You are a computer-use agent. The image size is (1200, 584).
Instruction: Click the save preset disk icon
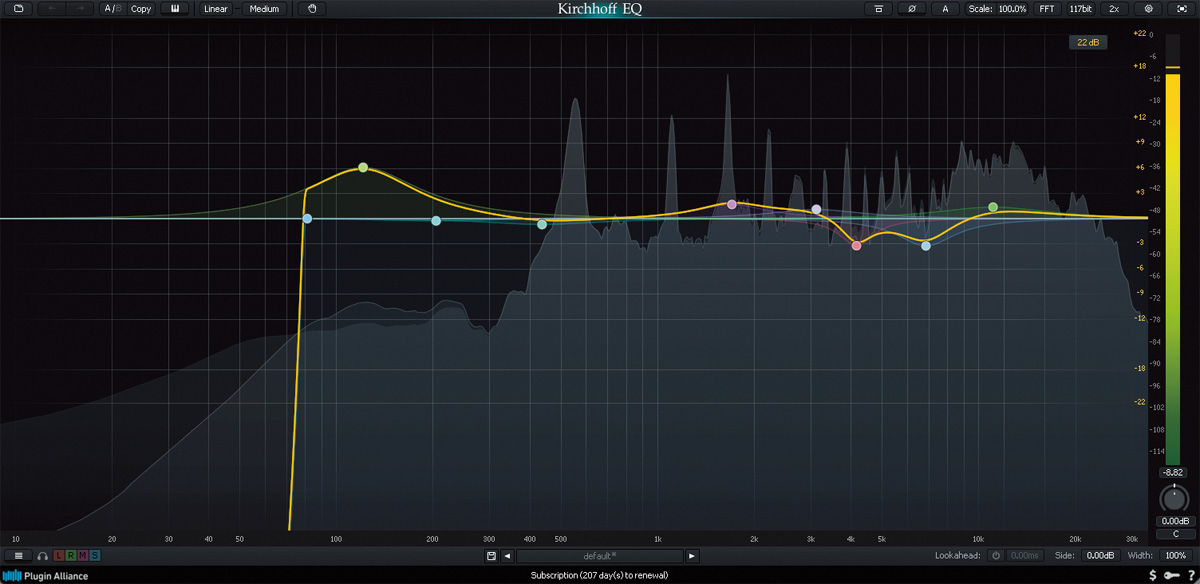(491, 556)
